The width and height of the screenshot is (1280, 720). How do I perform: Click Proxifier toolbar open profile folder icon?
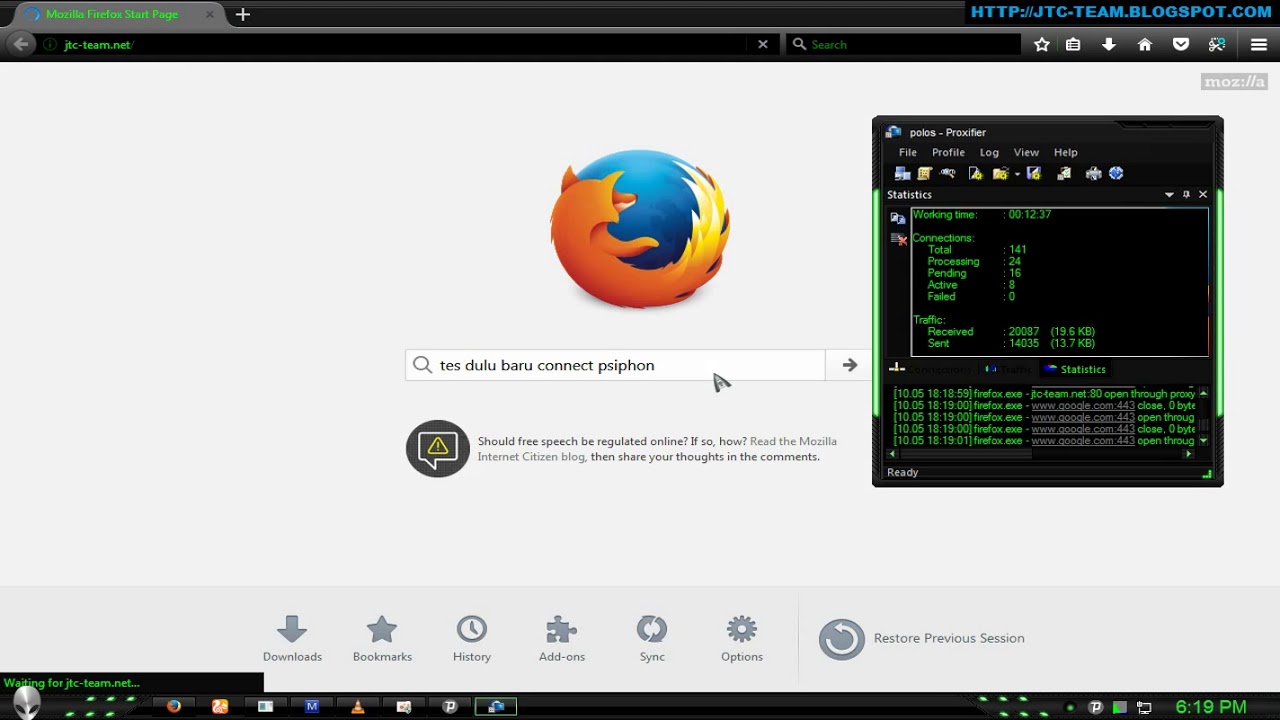tap(999, 173)
